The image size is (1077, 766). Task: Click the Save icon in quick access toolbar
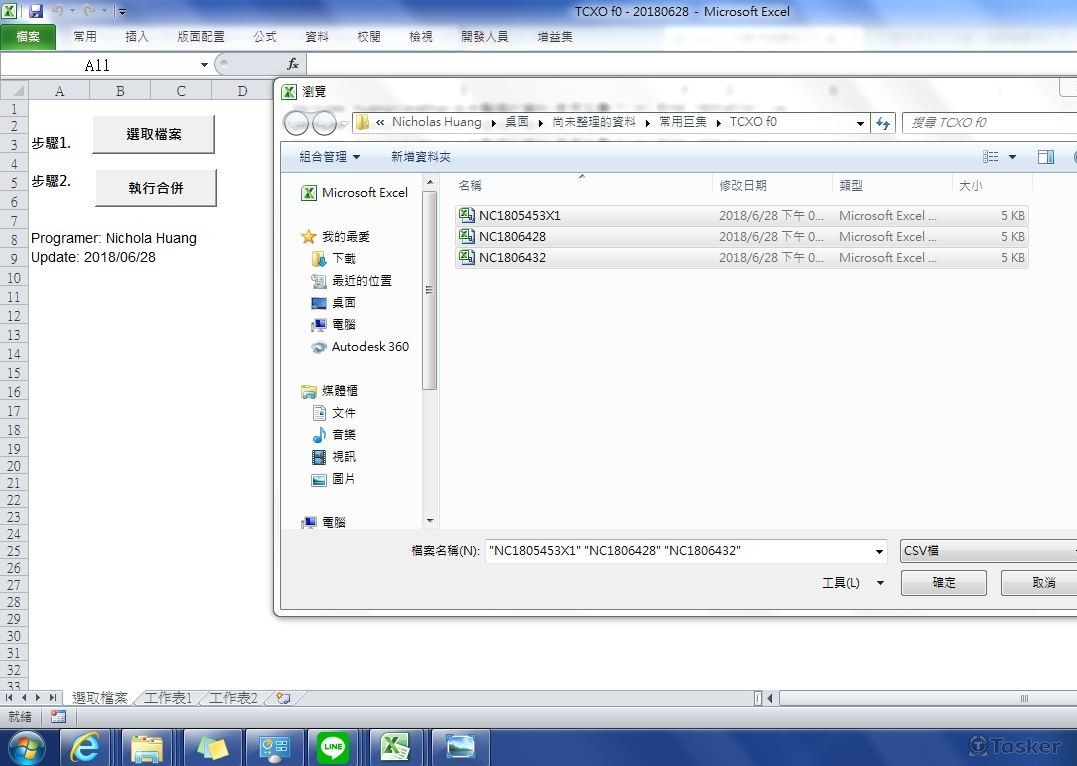pyautogui.click(x=36, y=12)
